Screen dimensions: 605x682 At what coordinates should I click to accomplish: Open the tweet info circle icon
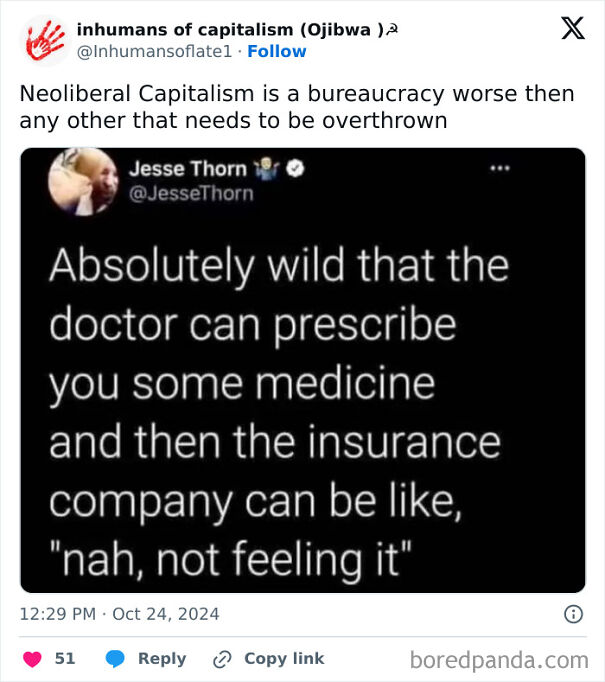[573, 614]
